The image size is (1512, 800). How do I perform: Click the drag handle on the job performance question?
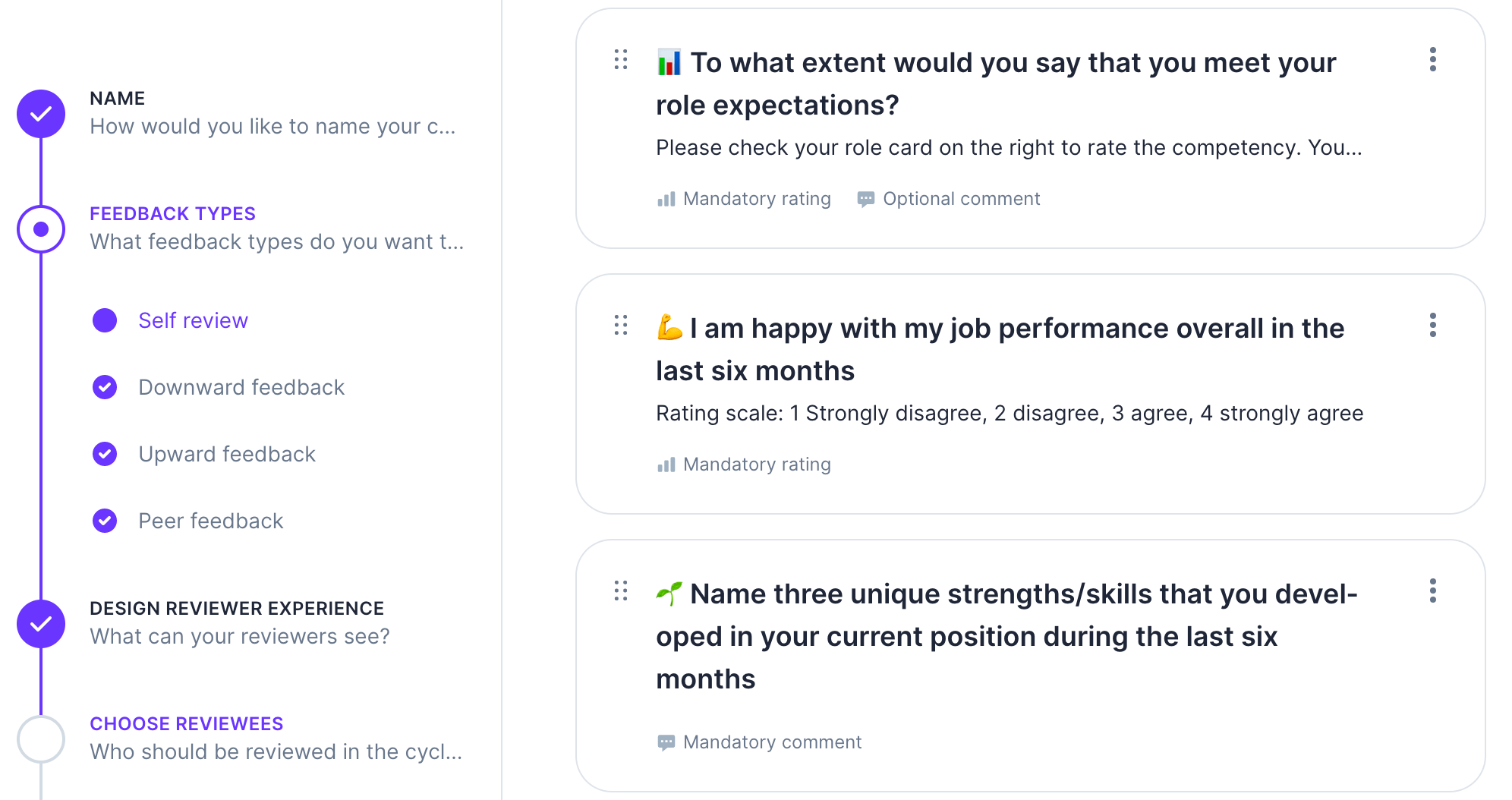(x=621, y=324)
